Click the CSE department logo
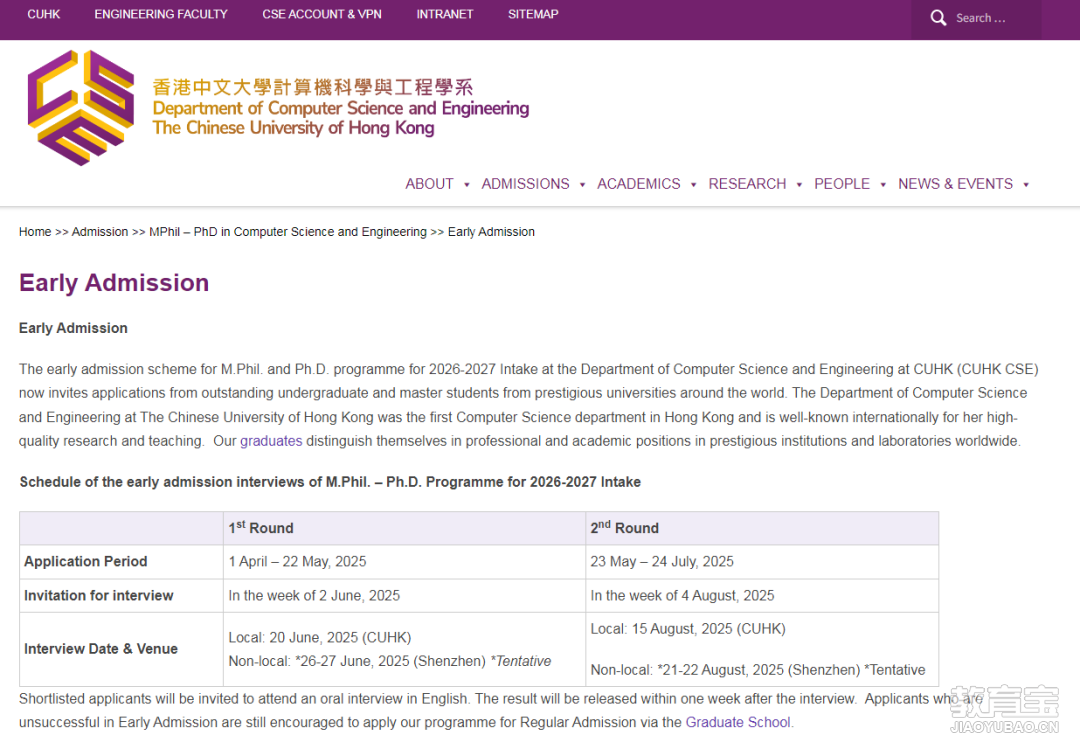The height and width of the screenshot is (756, 1080). click(x=81, y=107)
